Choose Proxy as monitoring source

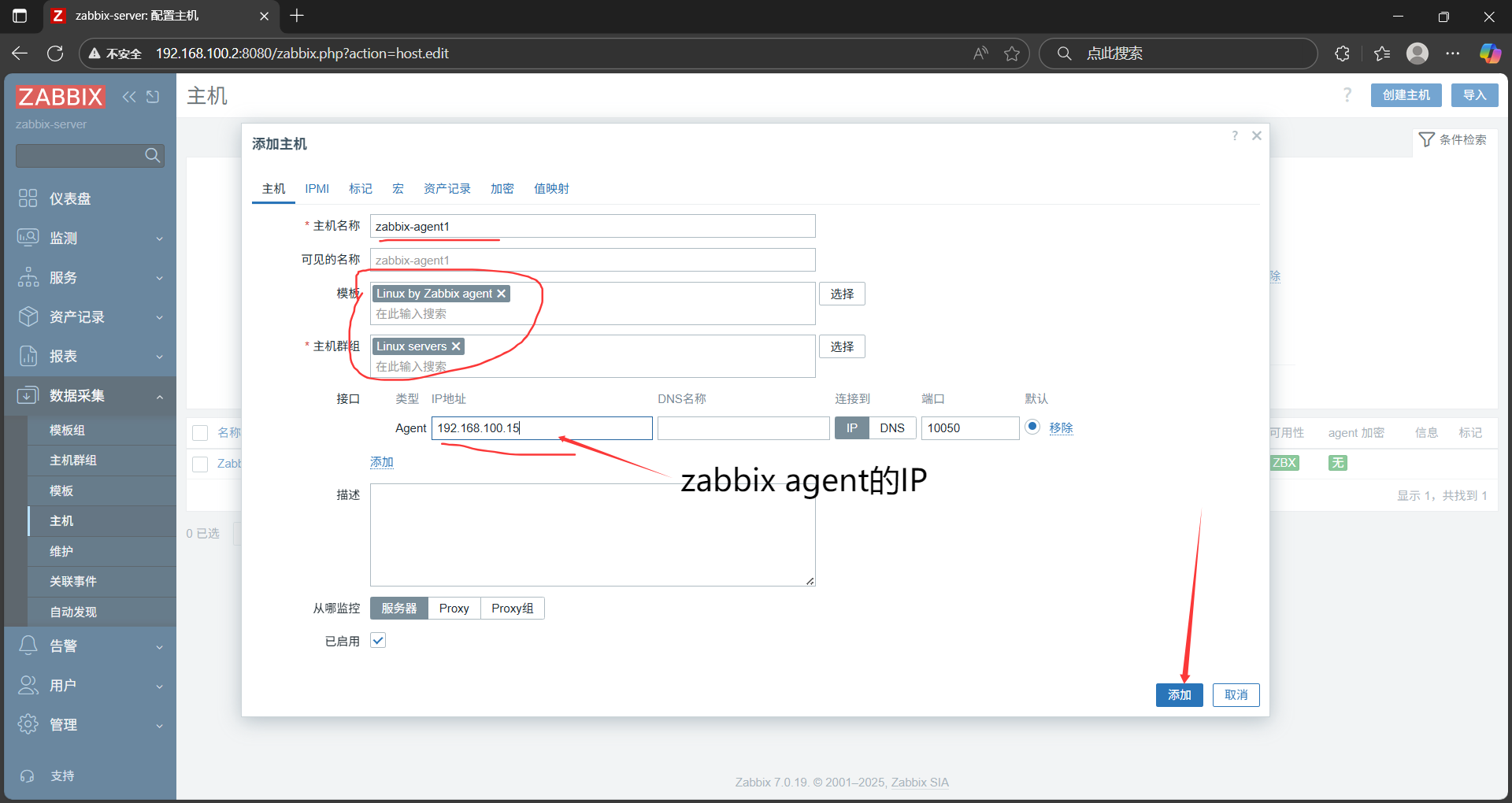point(454,609)
